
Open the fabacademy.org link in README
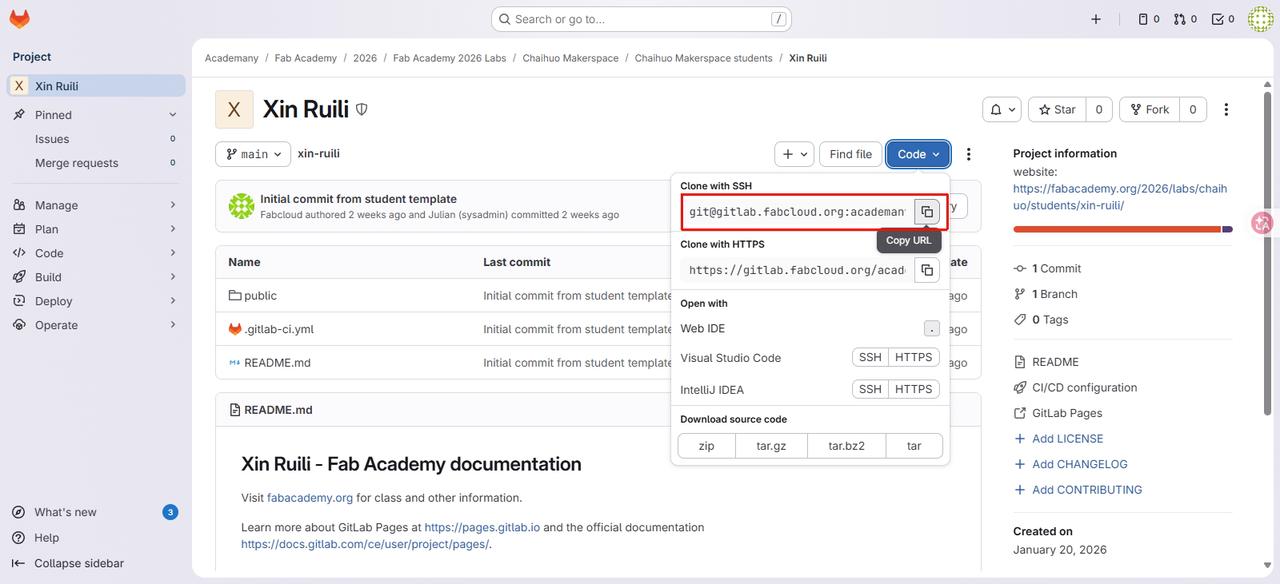click(x=310, y=498)
